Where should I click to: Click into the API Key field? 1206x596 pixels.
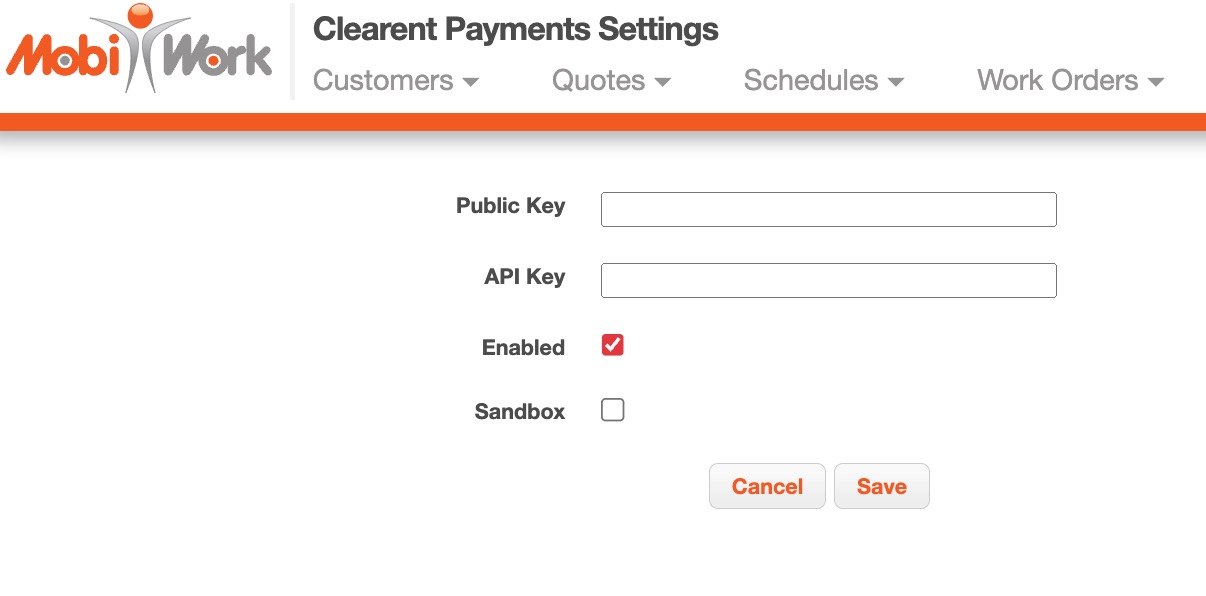(828, 281)
